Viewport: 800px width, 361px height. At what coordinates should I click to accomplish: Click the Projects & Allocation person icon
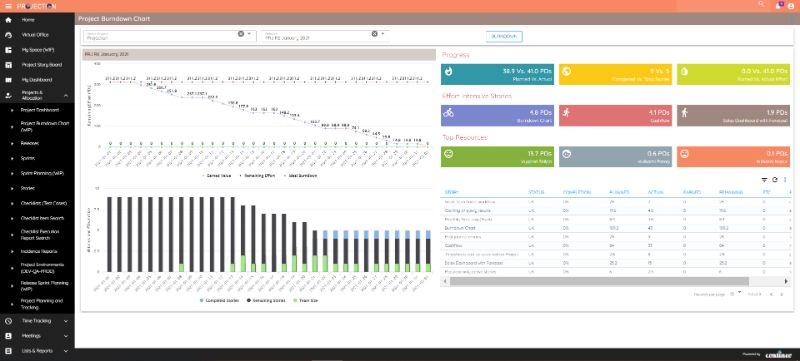tap(8, 95)
